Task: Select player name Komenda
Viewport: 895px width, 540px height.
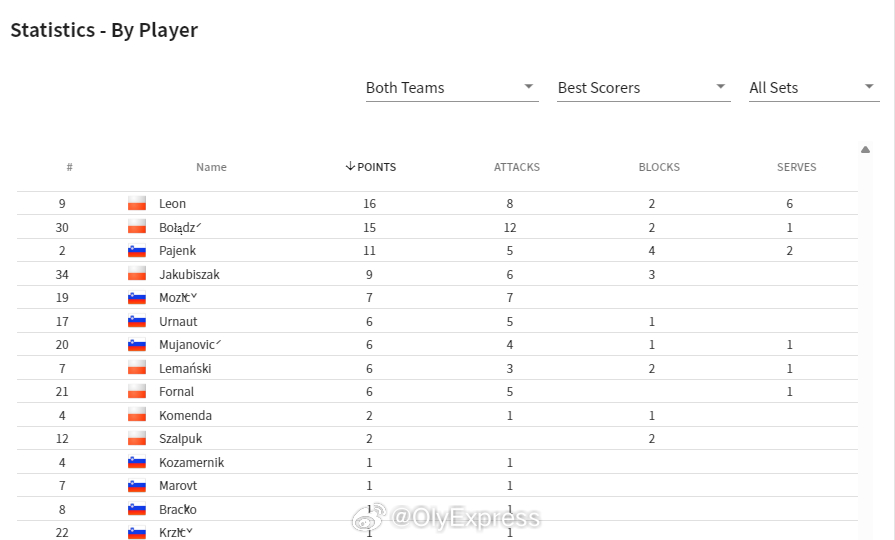Action: (x=186, y=416)
